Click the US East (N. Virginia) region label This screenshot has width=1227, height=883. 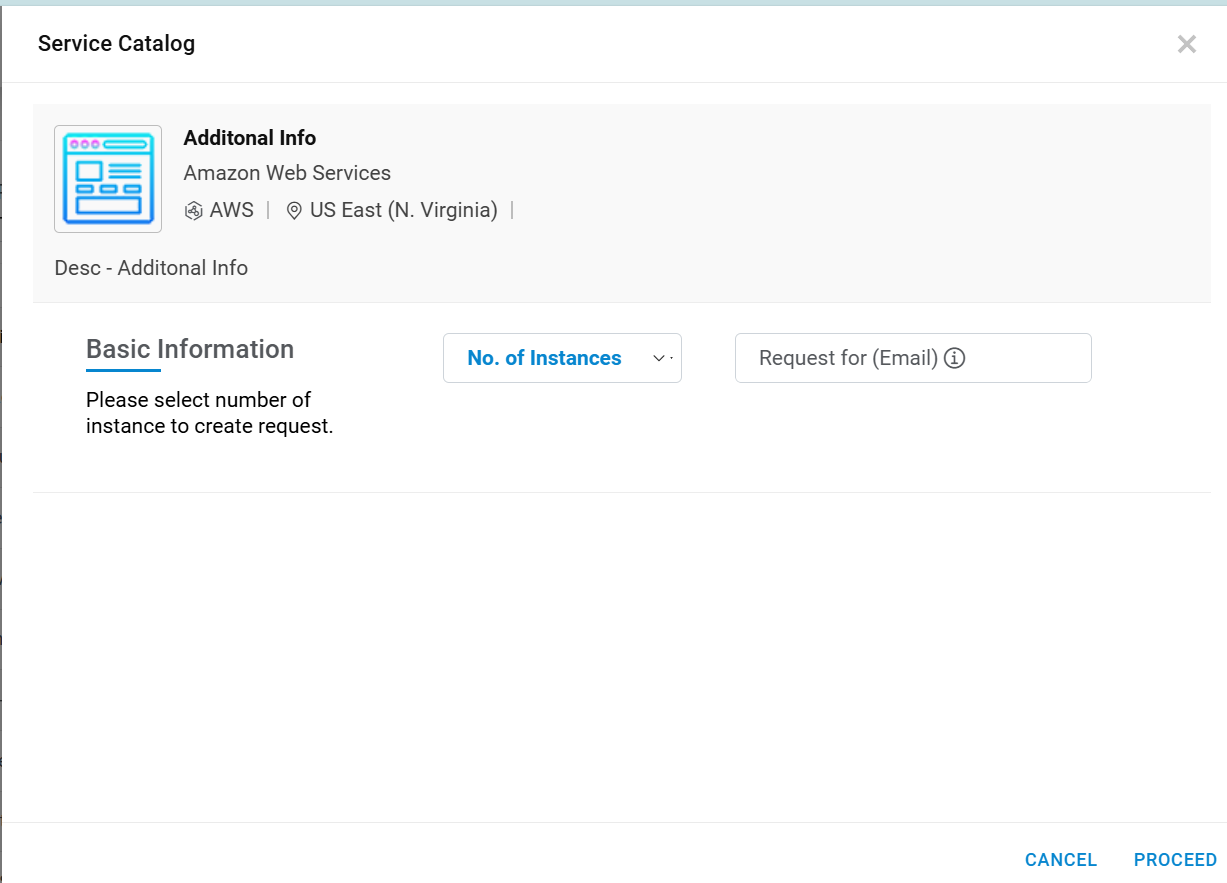pos(404,210)
